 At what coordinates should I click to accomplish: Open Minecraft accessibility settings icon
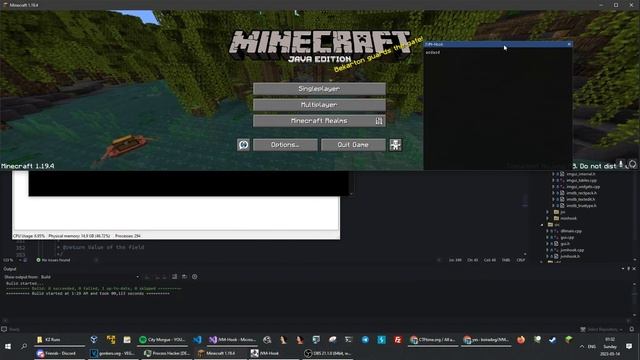(x=395, y=145)
